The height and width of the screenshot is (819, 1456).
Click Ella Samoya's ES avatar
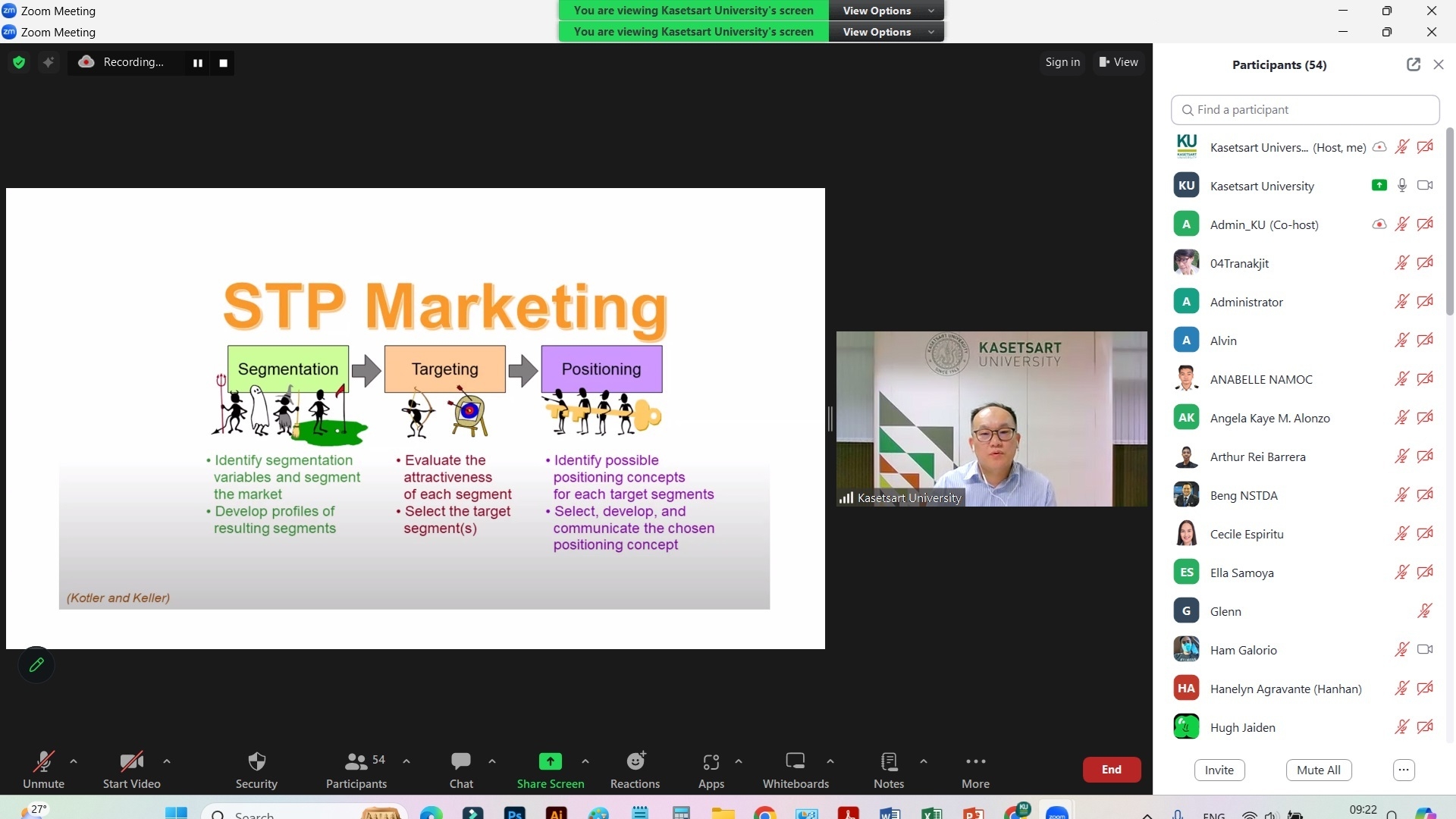tap(1186, 572)
